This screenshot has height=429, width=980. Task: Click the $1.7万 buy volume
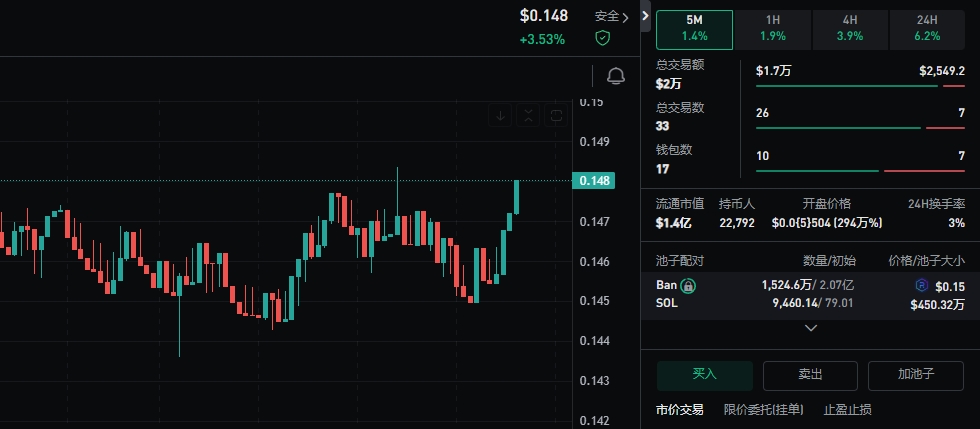[773, 71]
